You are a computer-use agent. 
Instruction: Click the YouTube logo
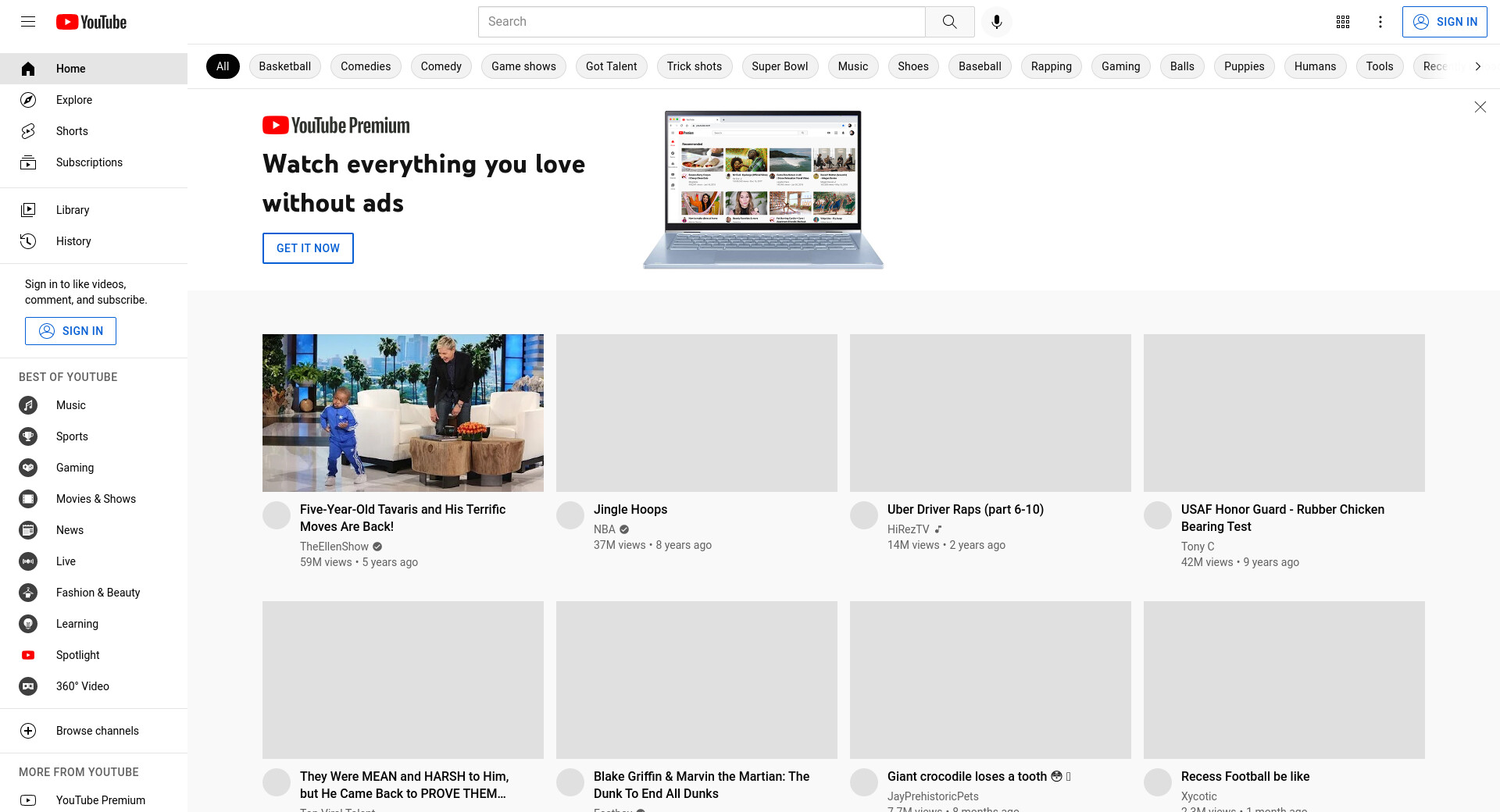pyautogui.click(x=91, y=22)
